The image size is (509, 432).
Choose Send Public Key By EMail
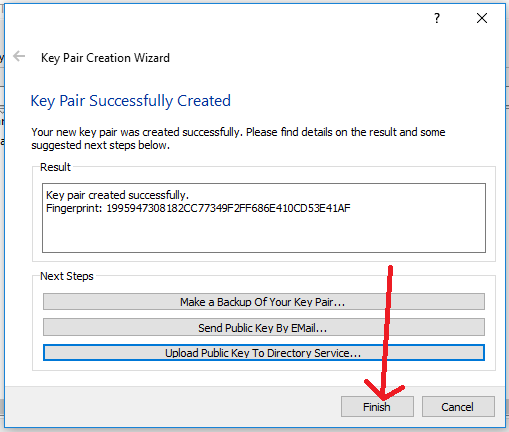click(264, 327)
